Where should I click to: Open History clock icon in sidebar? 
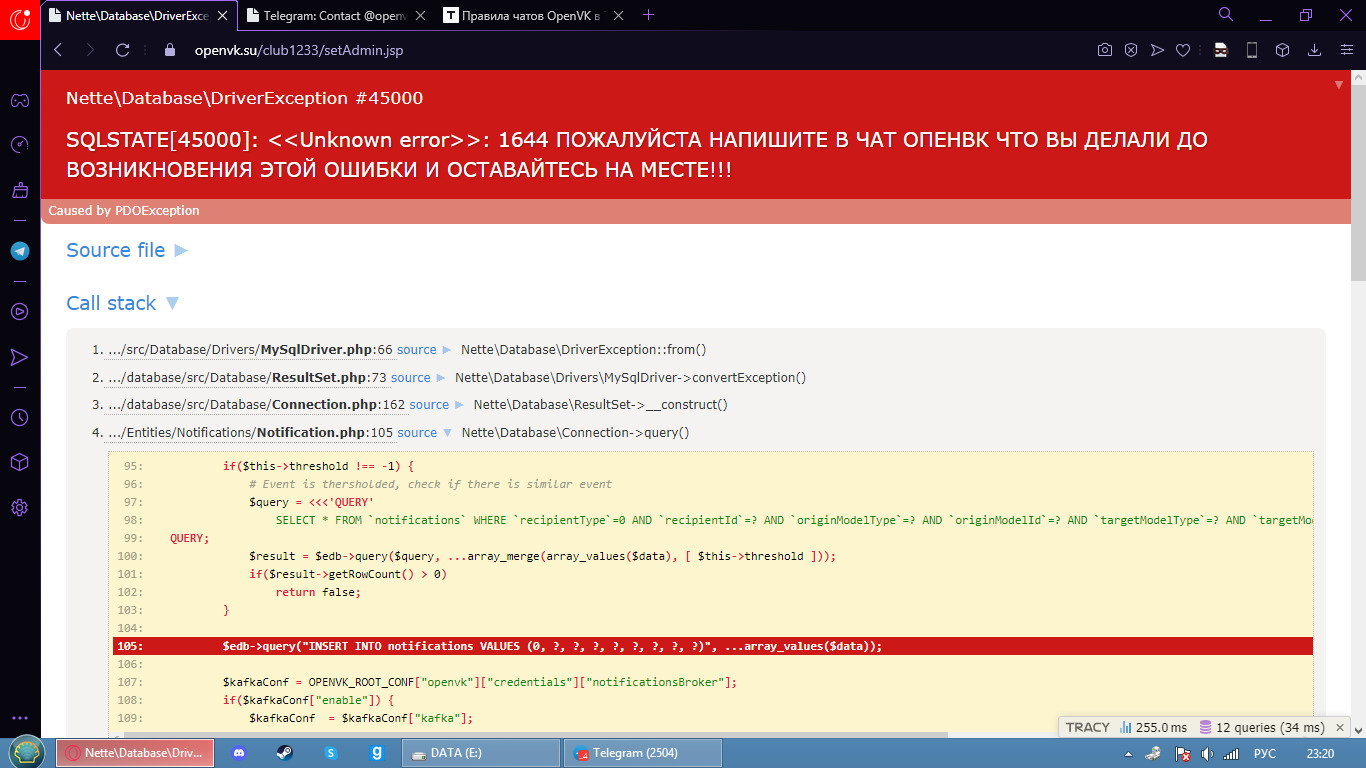point(19,417)
